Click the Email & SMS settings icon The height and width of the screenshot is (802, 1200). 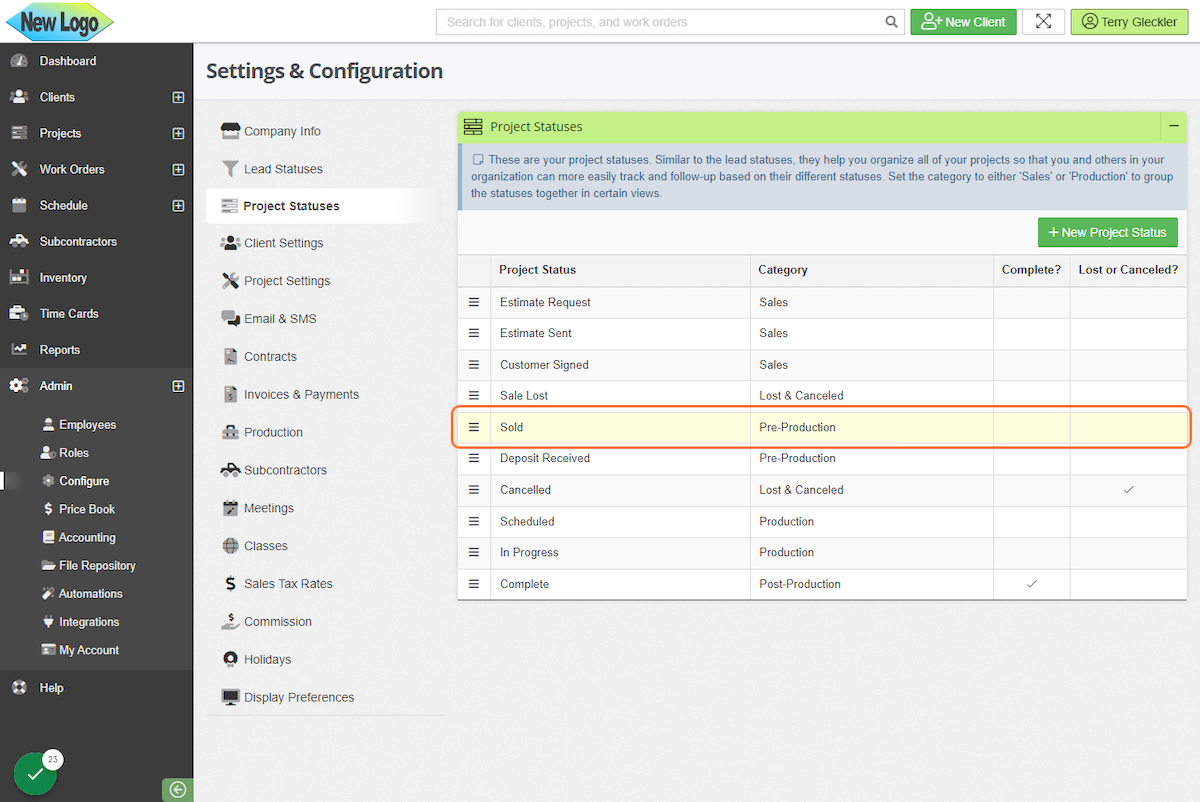pos(232,318)
